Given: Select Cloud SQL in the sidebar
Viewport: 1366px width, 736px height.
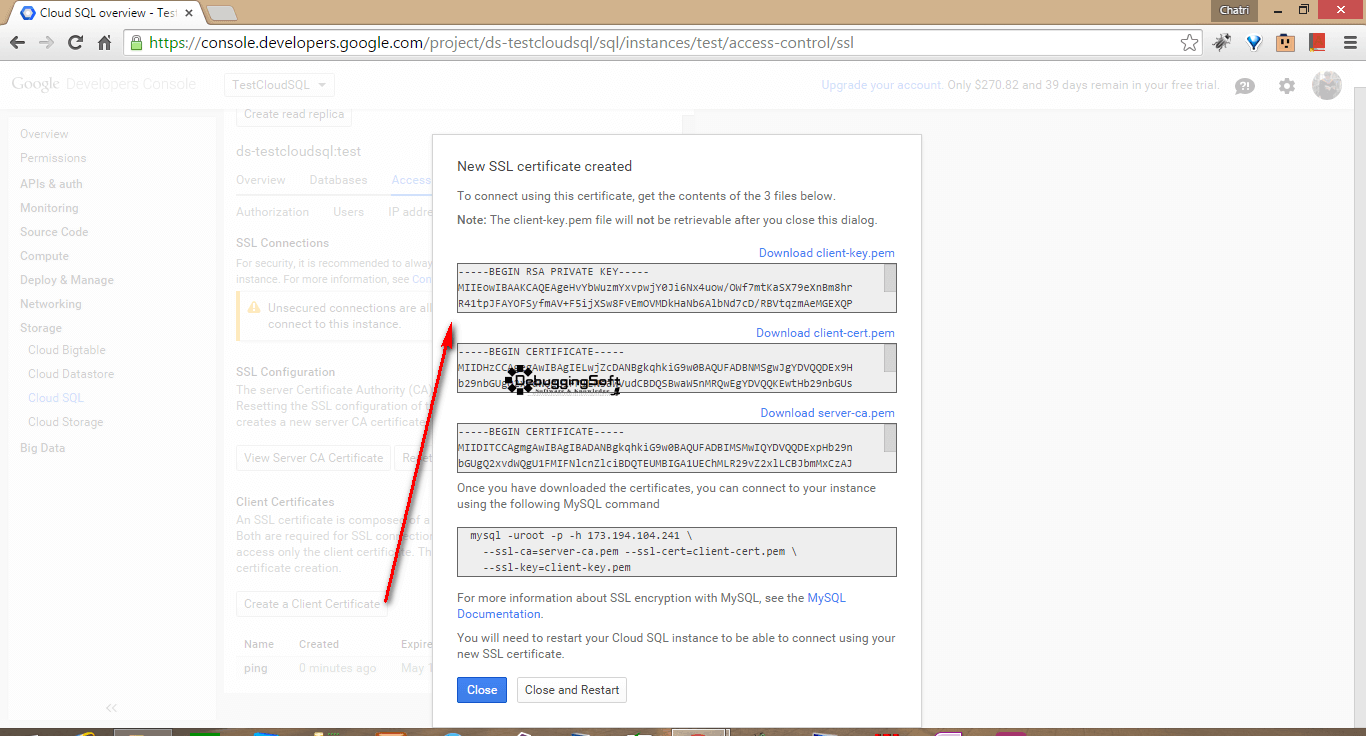Looking at the screenshot, I should pyautogui.click(x=56, y=398).
